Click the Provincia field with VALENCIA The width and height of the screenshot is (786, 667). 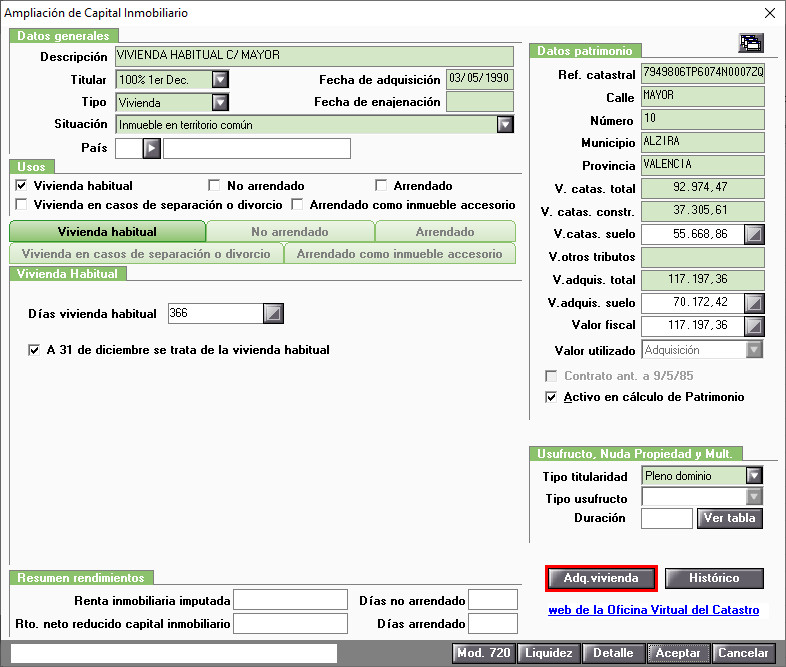703,165
